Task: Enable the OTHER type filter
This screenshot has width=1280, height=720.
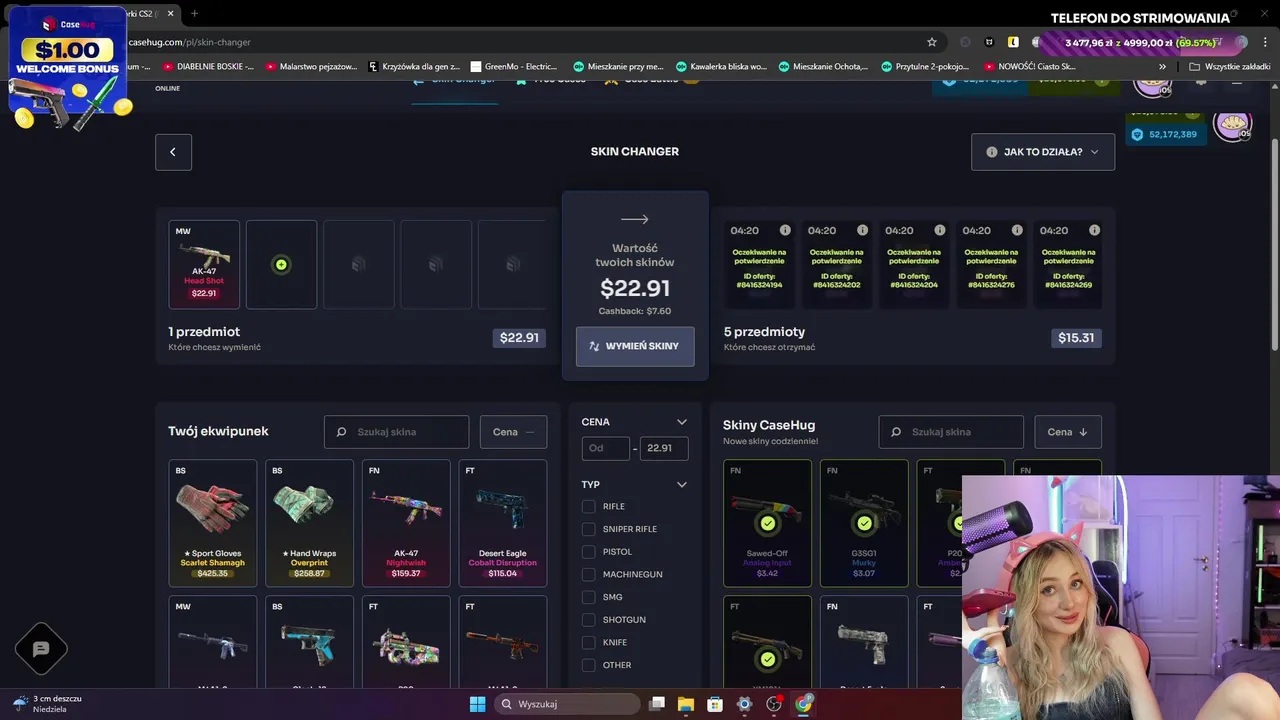Action: [588, 665]
